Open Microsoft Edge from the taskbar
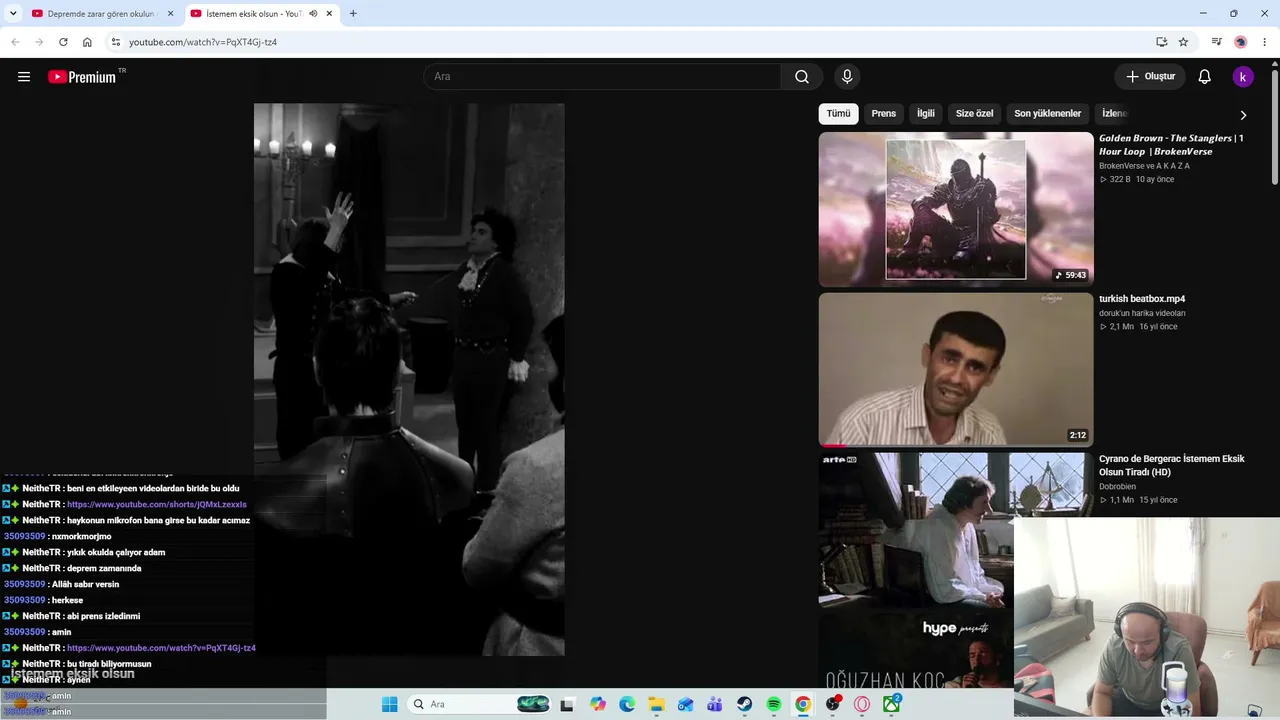The image size is (1280, 720). pos(627,704)
